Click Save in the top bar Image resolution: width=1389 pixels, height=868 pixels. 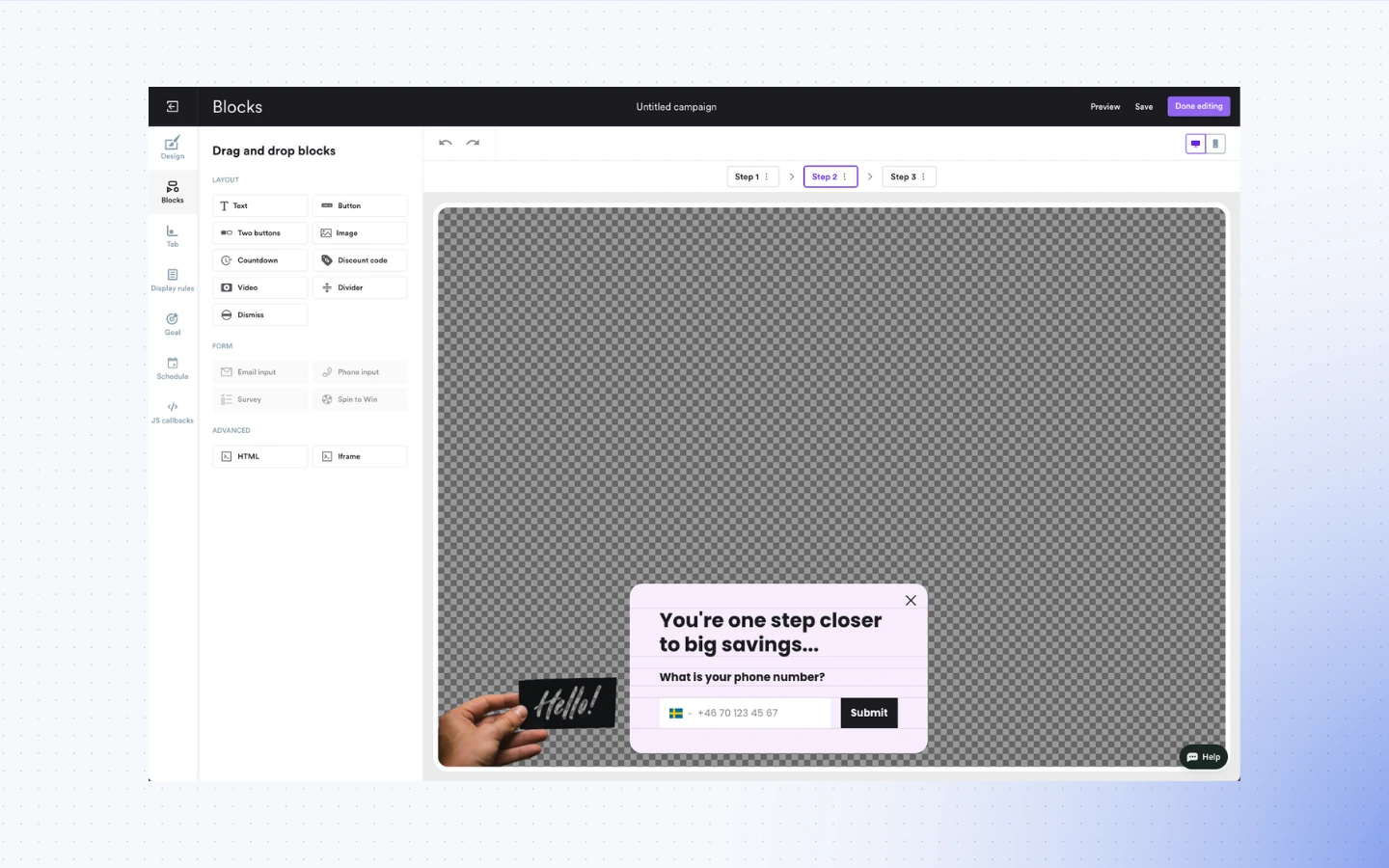point(1144,107)
